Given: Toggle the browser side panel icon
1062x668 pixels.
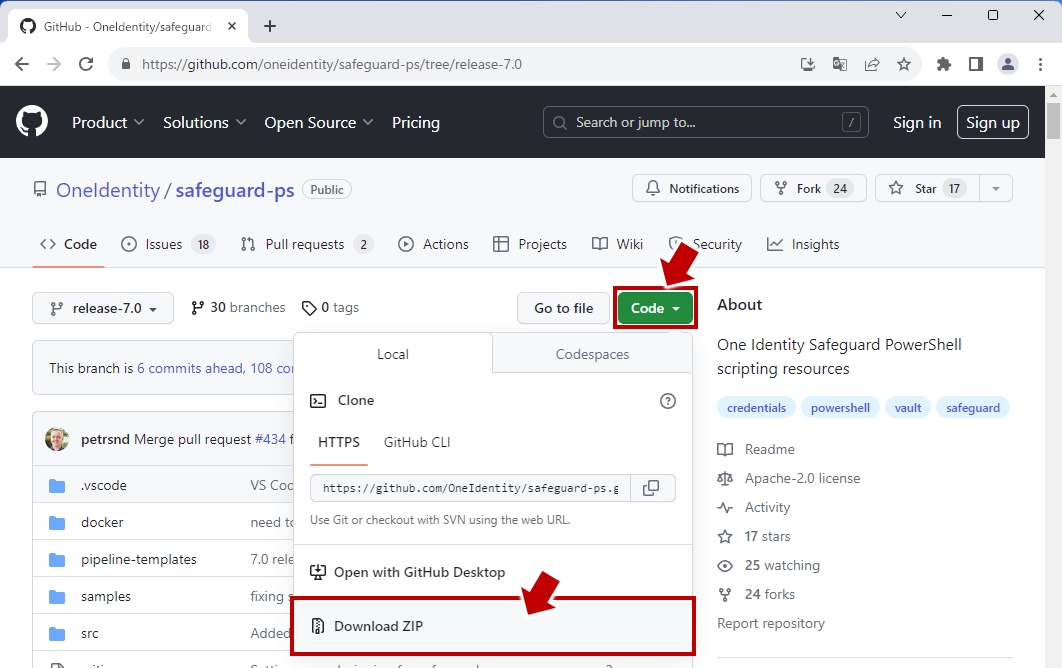Looking at the screenshot, I should (976, 64).
